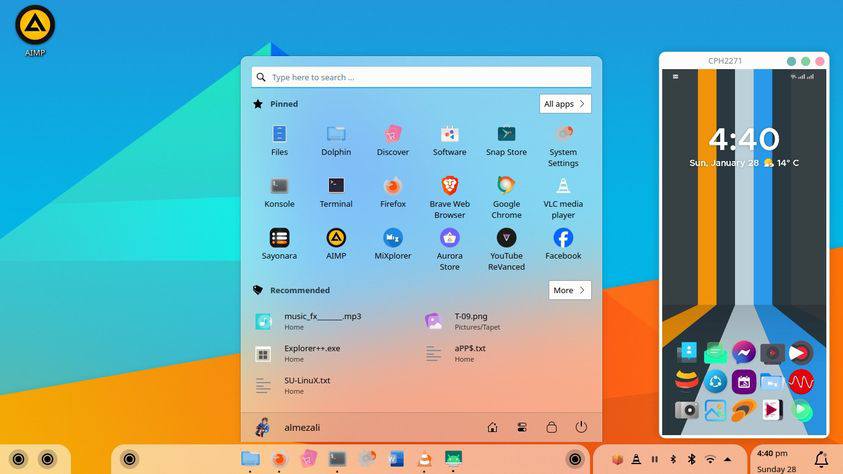The image size is (843, 474).
Task: Click the VLC cone in the taskbar
Action: point(425,458)
